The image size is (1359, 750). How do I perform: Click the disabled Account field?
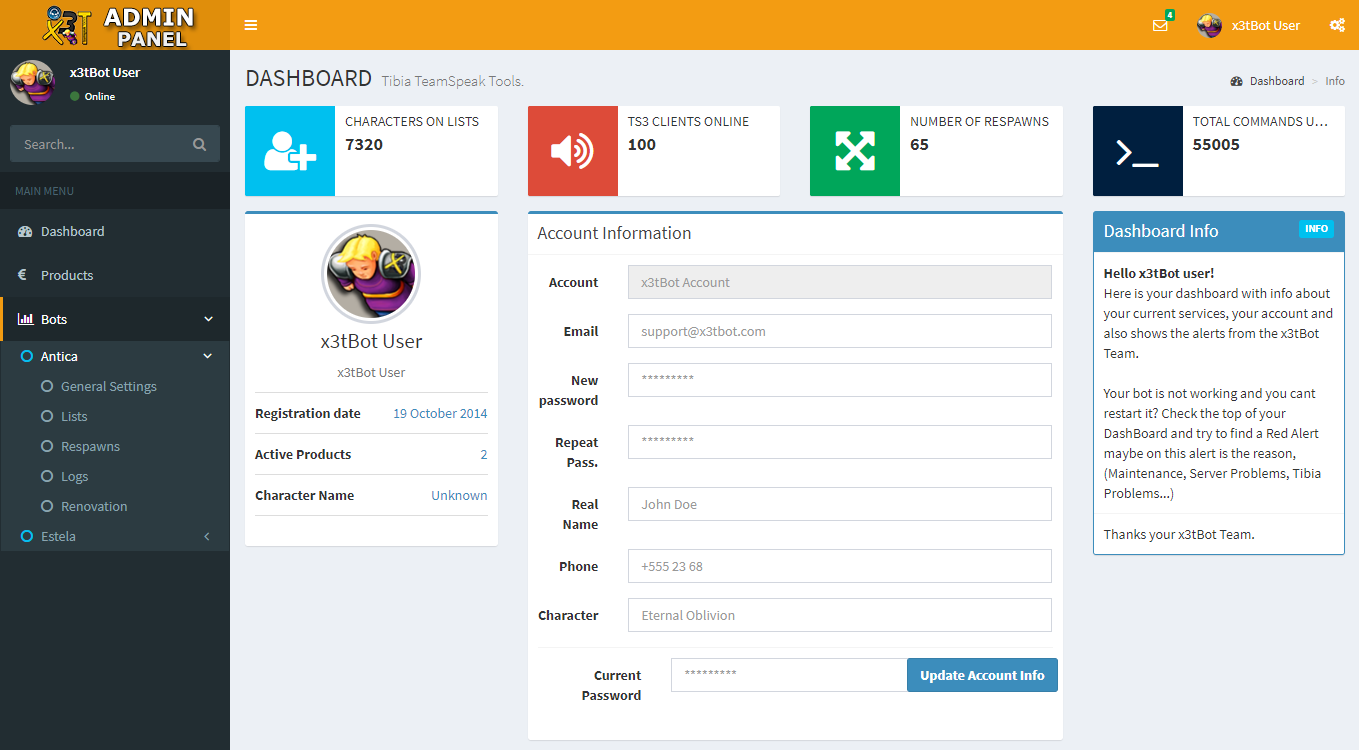tap(840, 282)
